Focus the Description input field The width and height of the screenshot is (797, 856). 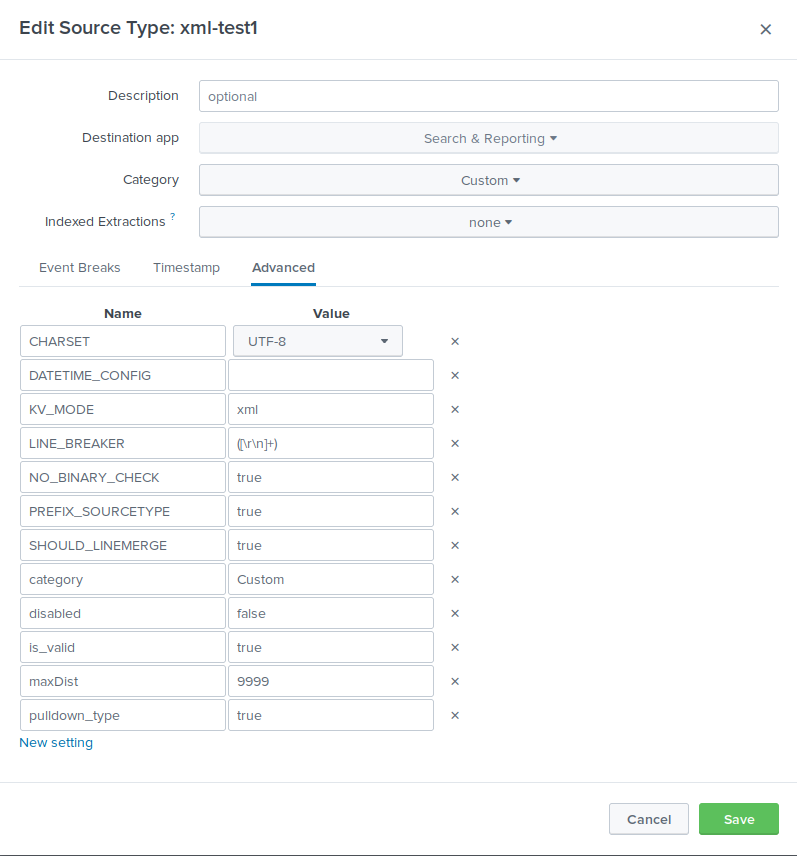(x=489, y=96)
